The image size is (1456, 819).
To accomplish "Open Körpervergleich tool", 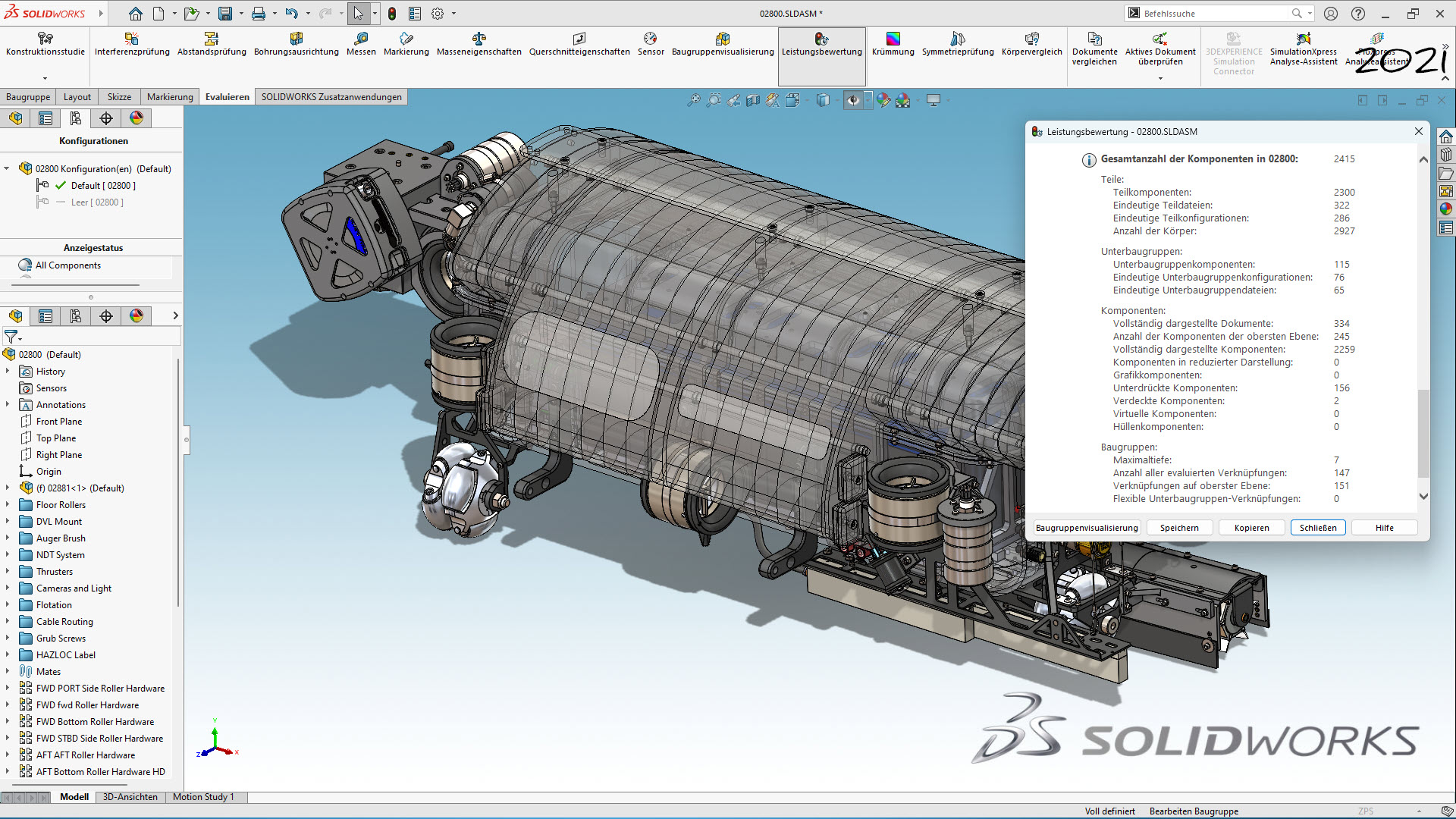I will tap(1032, 45).
